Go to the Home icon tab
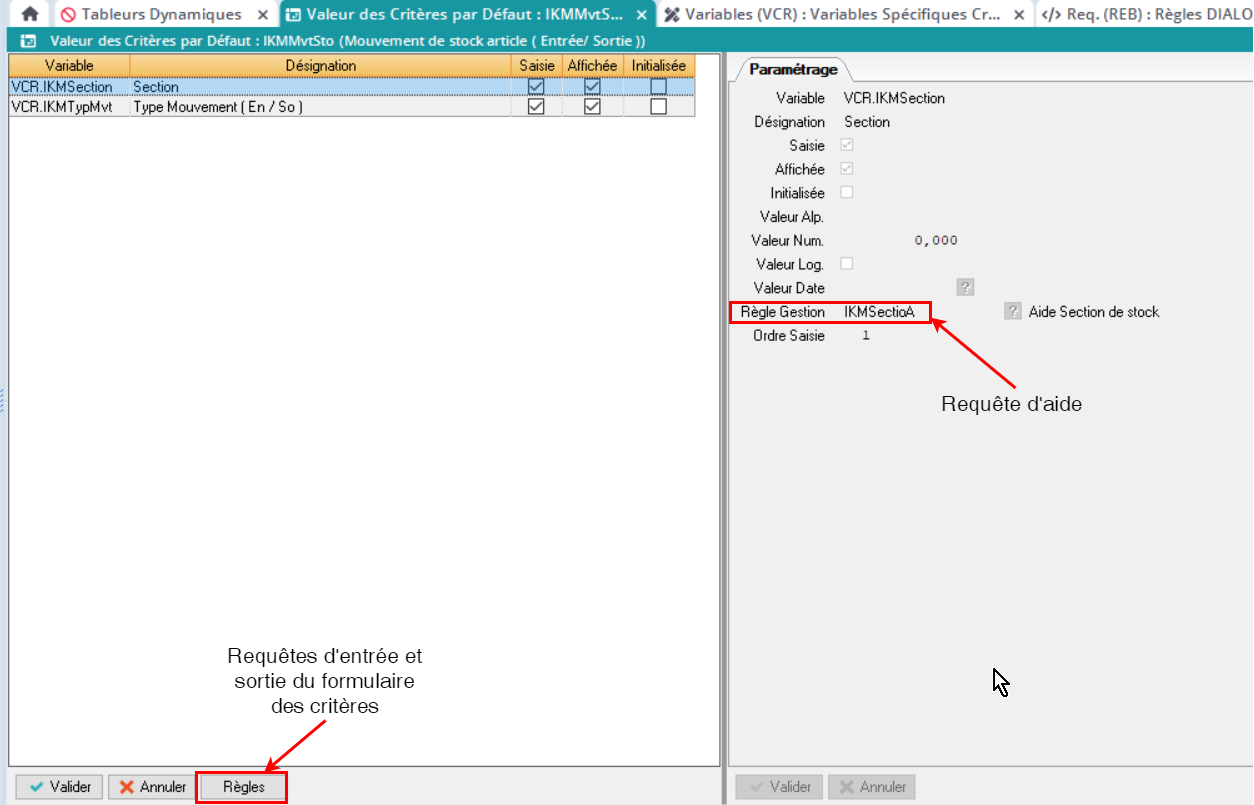This screenshot has width=1254, height=805. coord(30,14)
